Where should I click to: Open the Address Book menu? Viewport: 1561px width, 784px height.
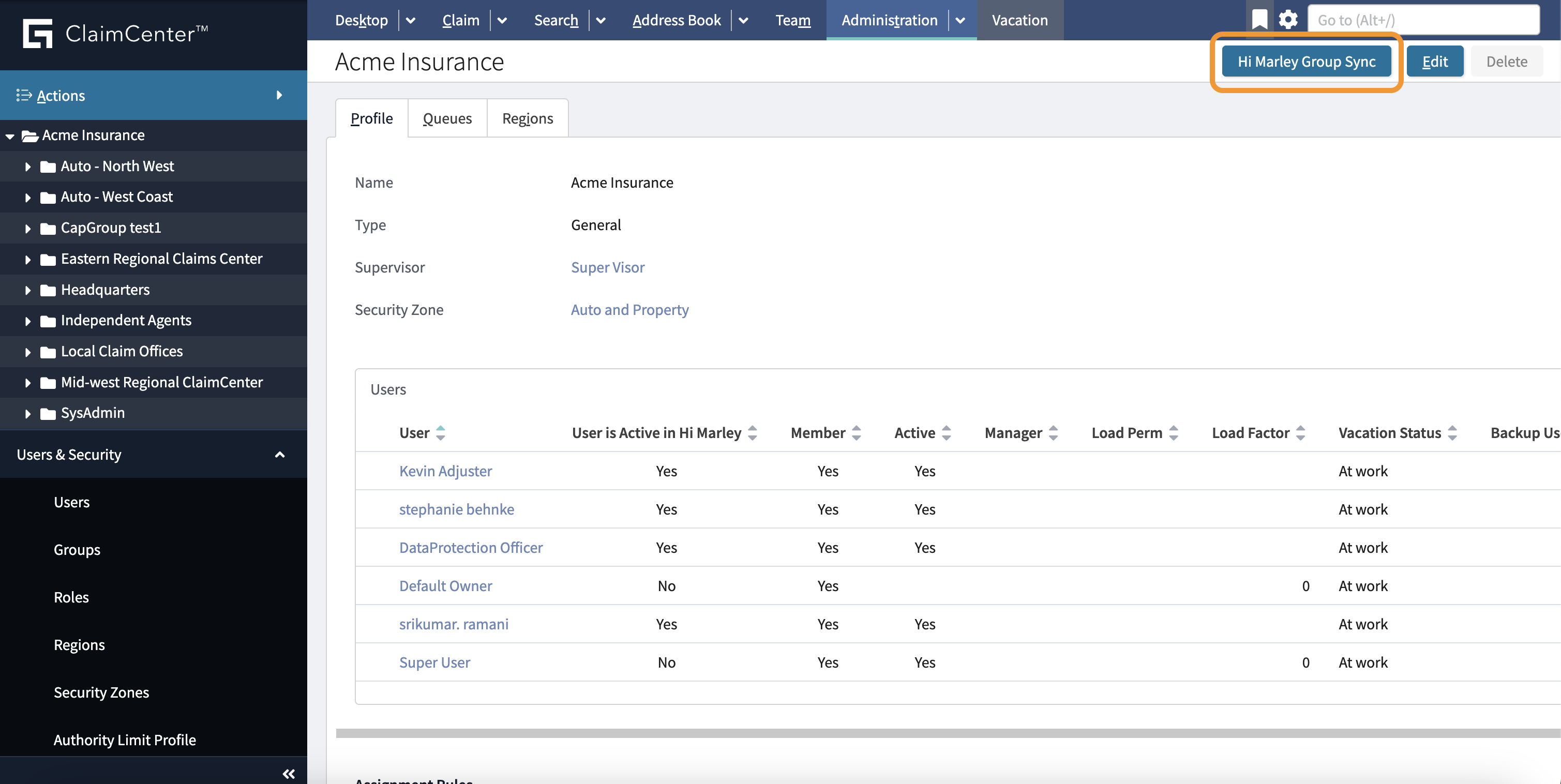[676, 20]
